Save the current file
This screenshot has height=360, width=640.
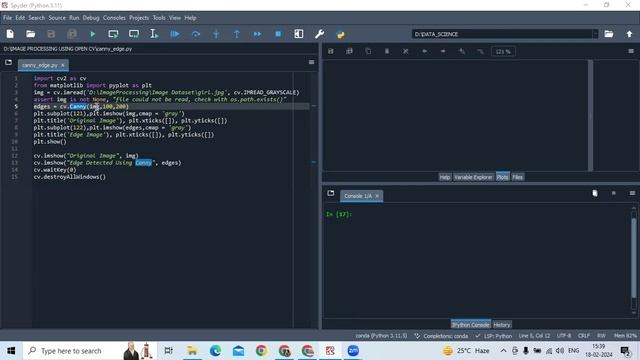tap(51, 34)
